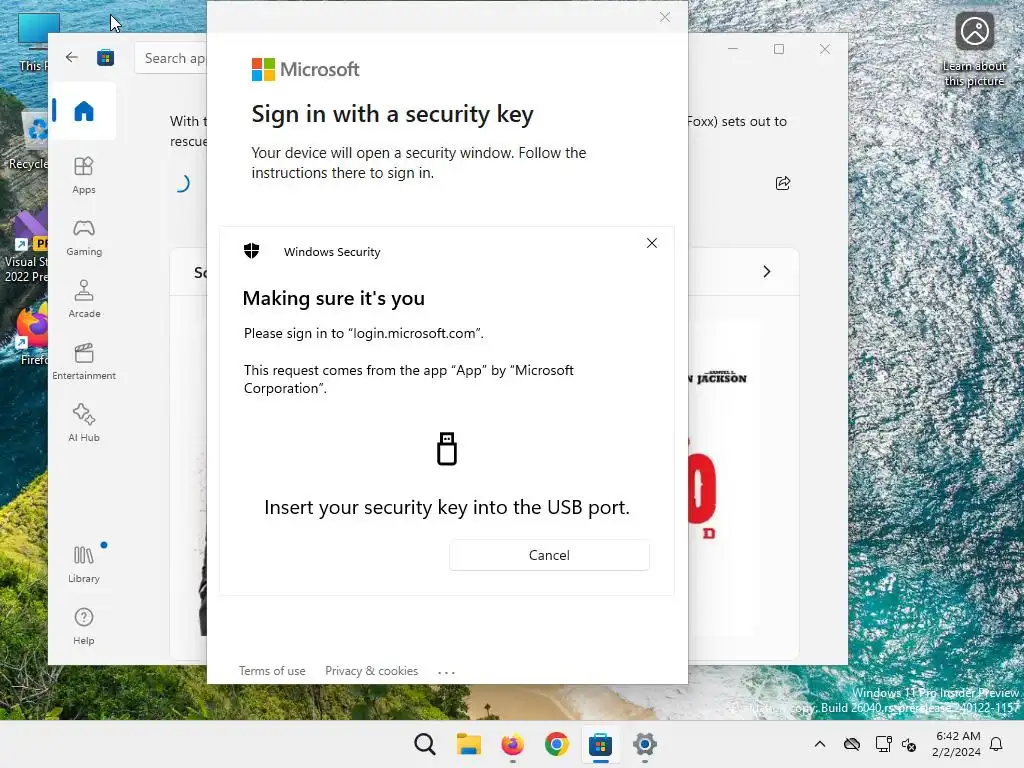Viewport: 1024px width, 768px height.
Task: Click the OneDrive cloud tray icon
Action: pyautogui.click(x=852, y=744)
